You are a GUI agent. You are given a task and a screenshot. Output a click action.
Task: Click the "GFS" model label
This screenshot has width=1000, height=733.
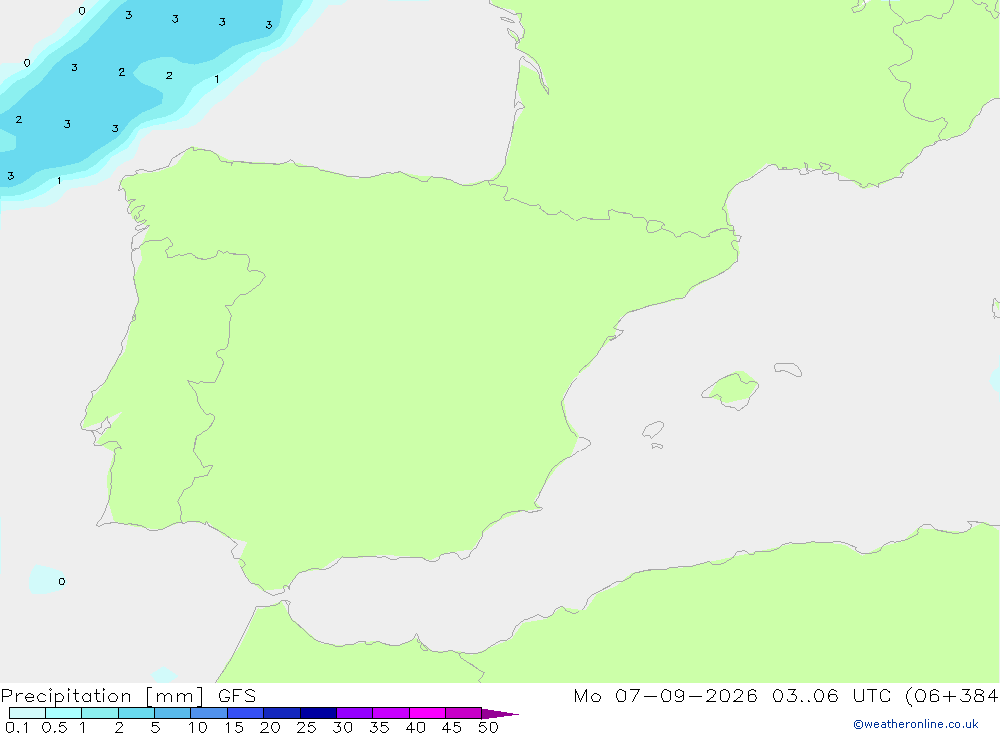tap(237, 696)
